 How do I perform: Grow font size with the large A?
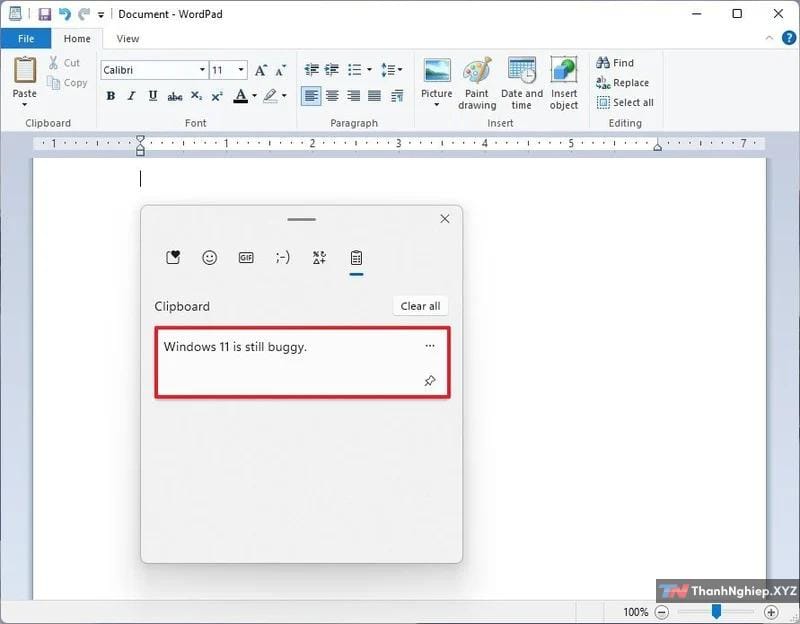261,70
